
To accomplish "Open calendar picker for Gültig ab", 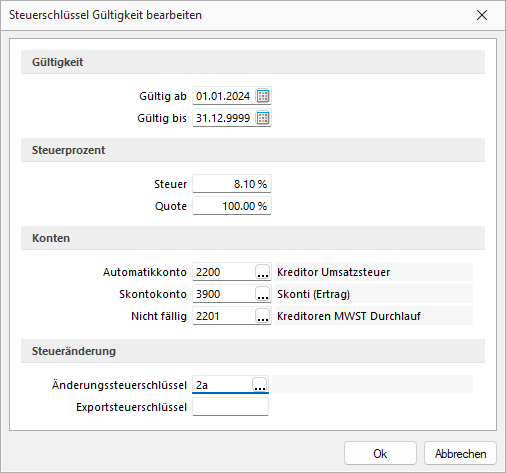I will pyautogui.click(x=263, y=96).
